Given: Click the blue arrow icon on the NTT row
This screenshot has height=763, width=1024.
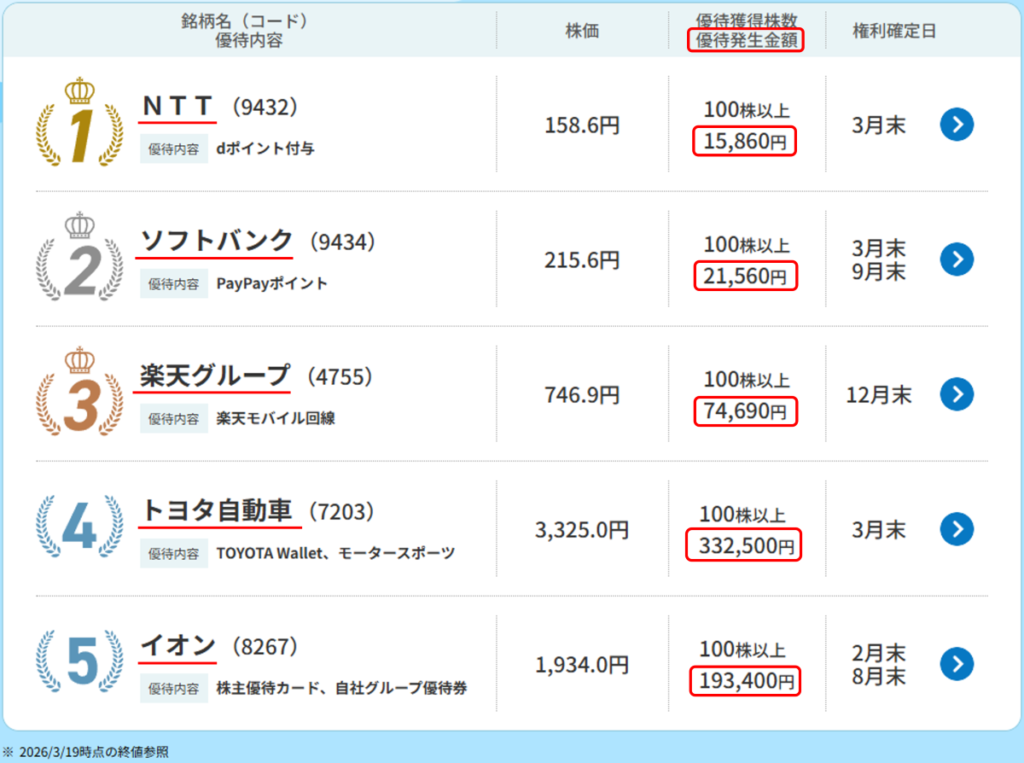Looking at the screenshot, I should point(957,125).
